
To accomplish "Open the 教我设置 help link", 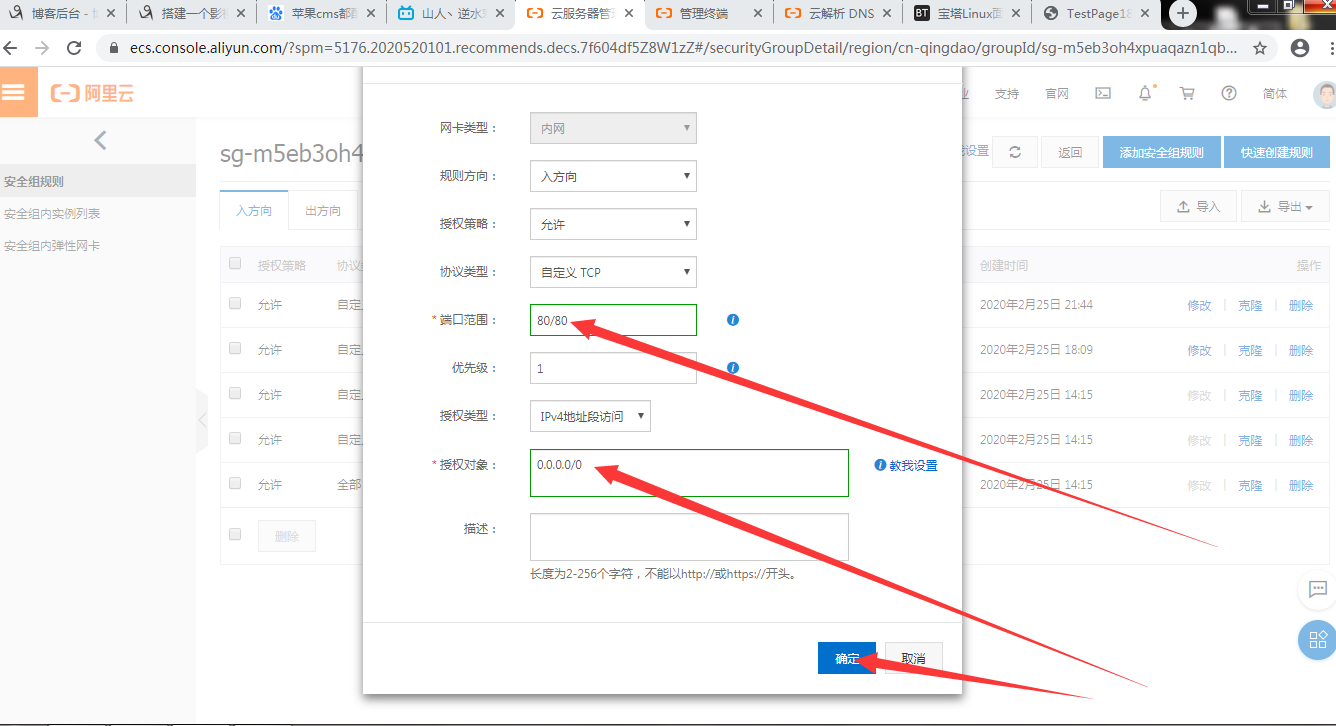I will (913, 465).
